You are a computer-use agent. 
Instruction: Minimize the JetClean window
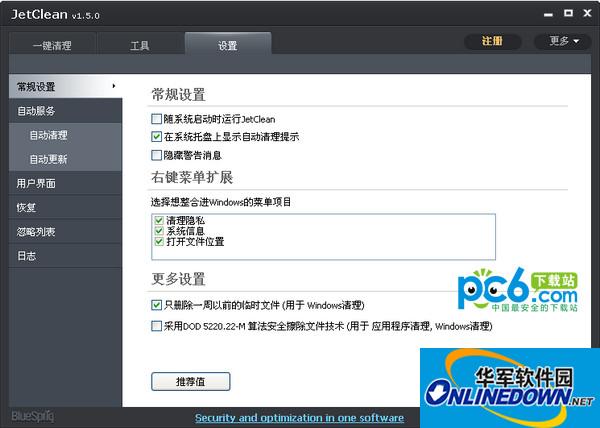click(x=548, y=15)
